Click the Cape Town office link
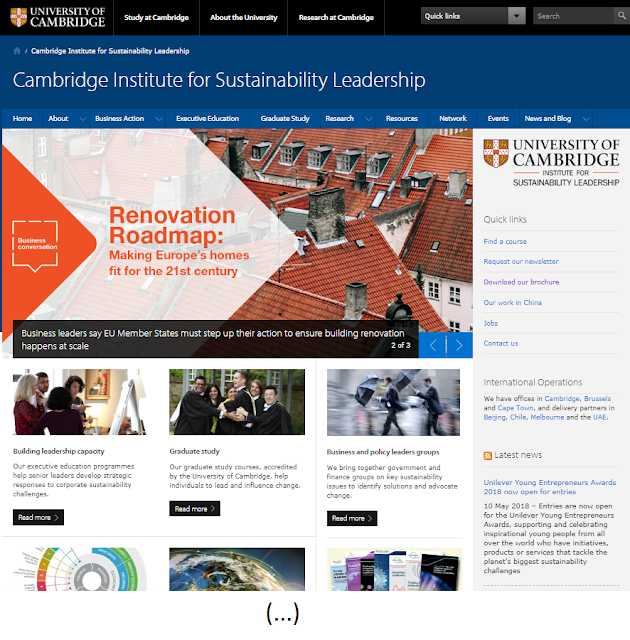The height and width of the screenshot is (640, 630). pos(515,408)
